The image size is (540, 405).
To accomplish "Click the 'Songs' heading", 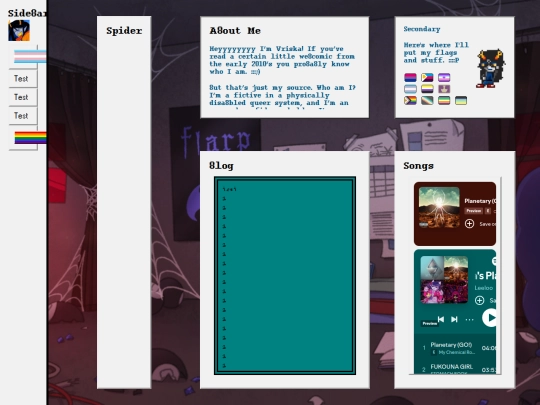I will 418,166.
